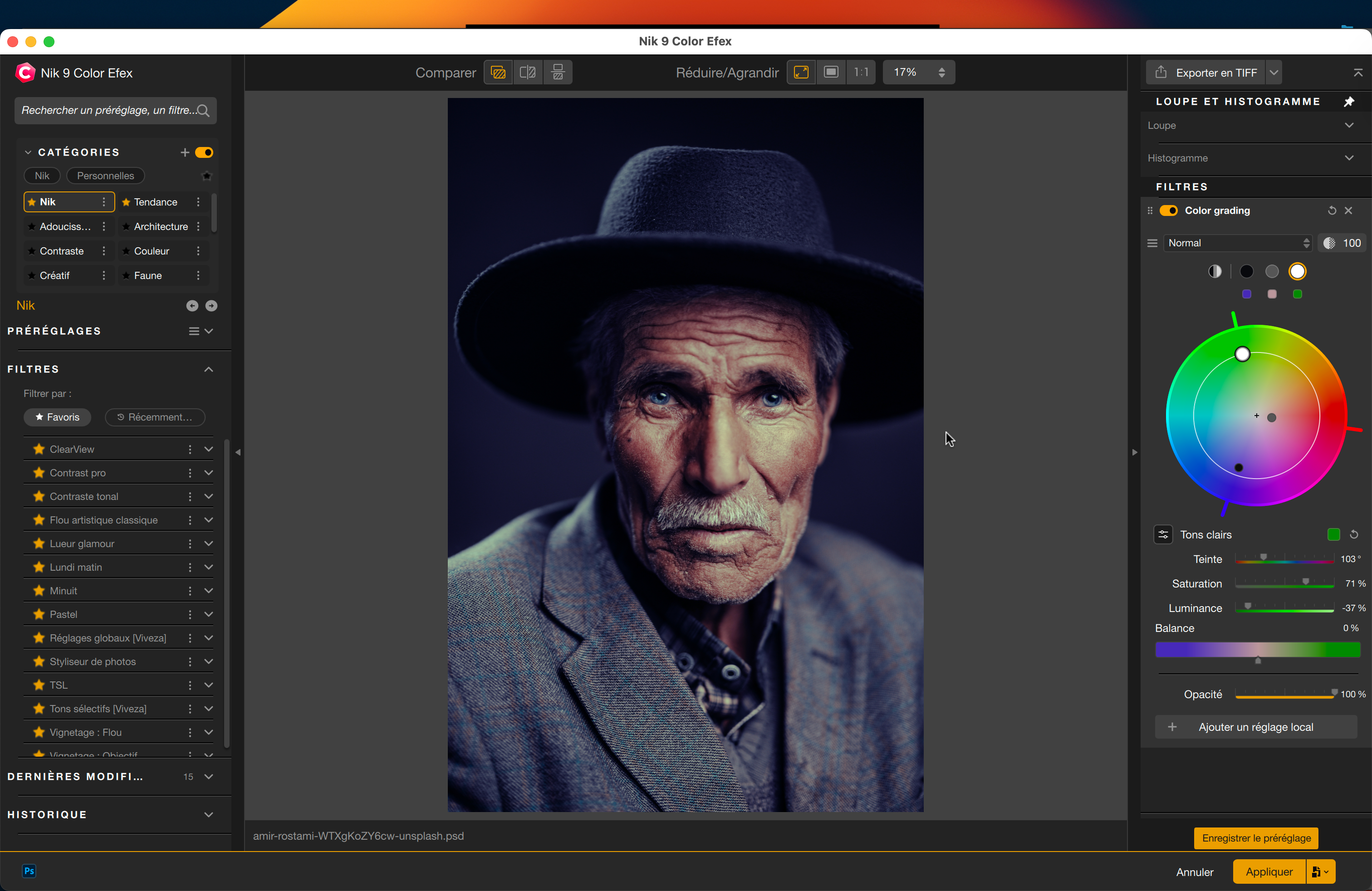Switch to the Personnelles category tab
The height and width of the screenshot is (891, 1372).
105,175
